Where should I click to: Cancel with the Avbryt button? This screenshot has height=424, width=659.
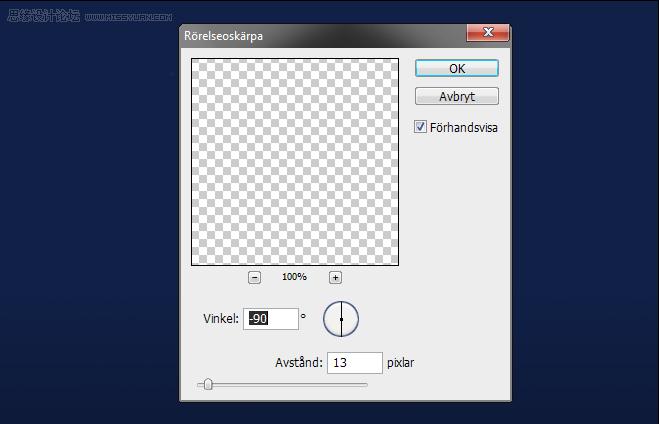click(x=457, y=96)
